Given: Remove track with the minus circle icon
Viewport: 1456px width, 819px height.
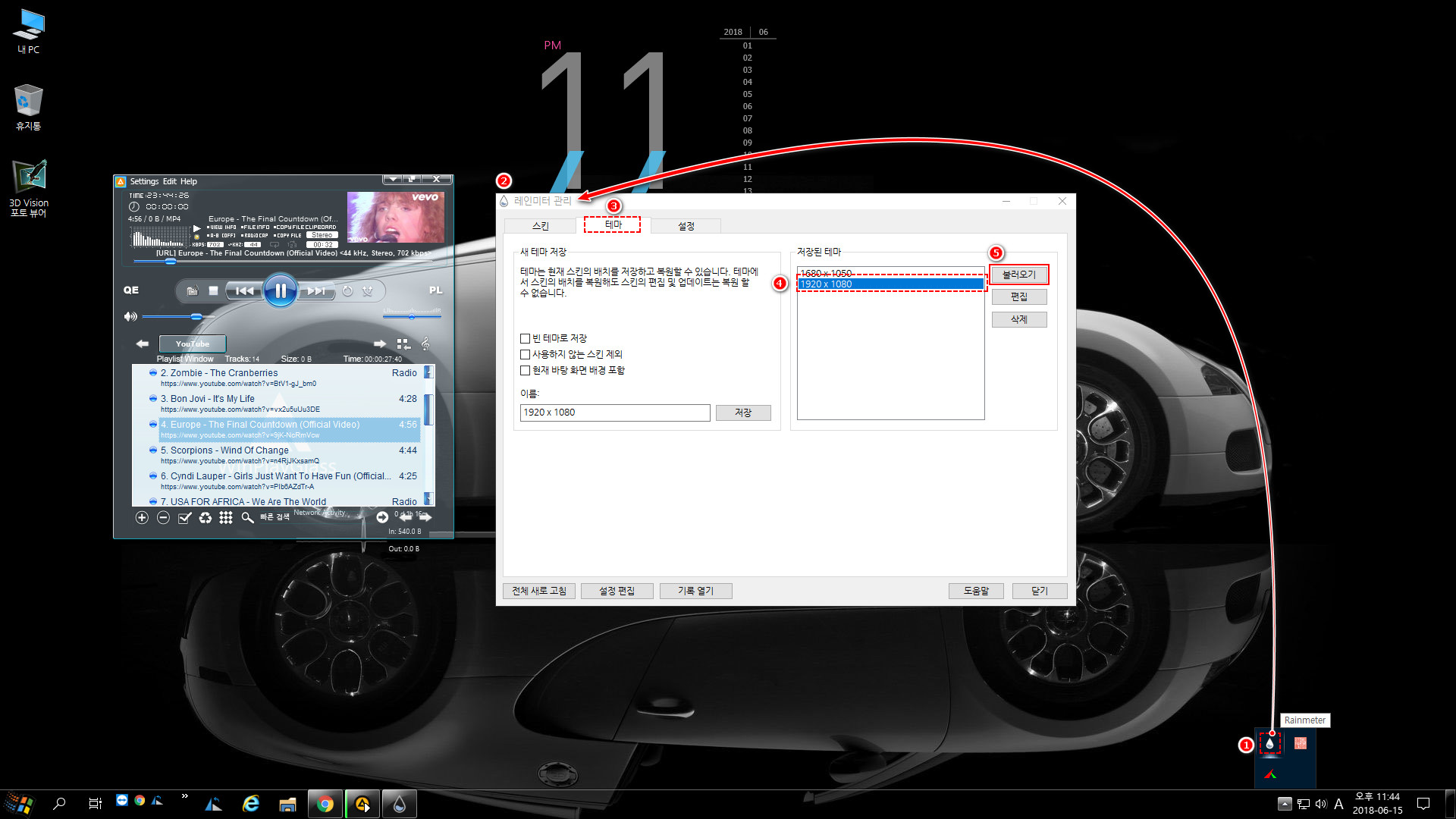Looking at the screenshot, I should (x=163, y=517).
